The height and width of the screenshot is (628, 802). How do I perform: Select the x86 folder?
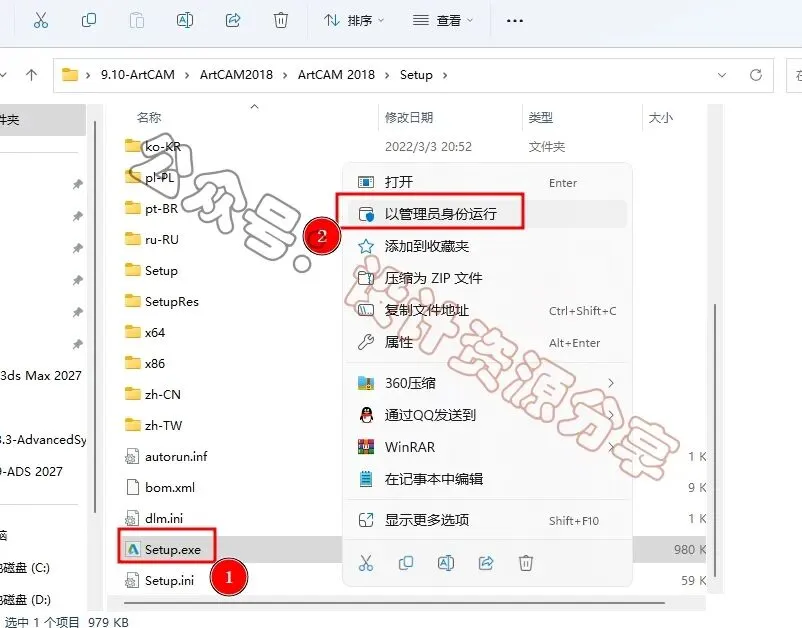click(154, 364)
